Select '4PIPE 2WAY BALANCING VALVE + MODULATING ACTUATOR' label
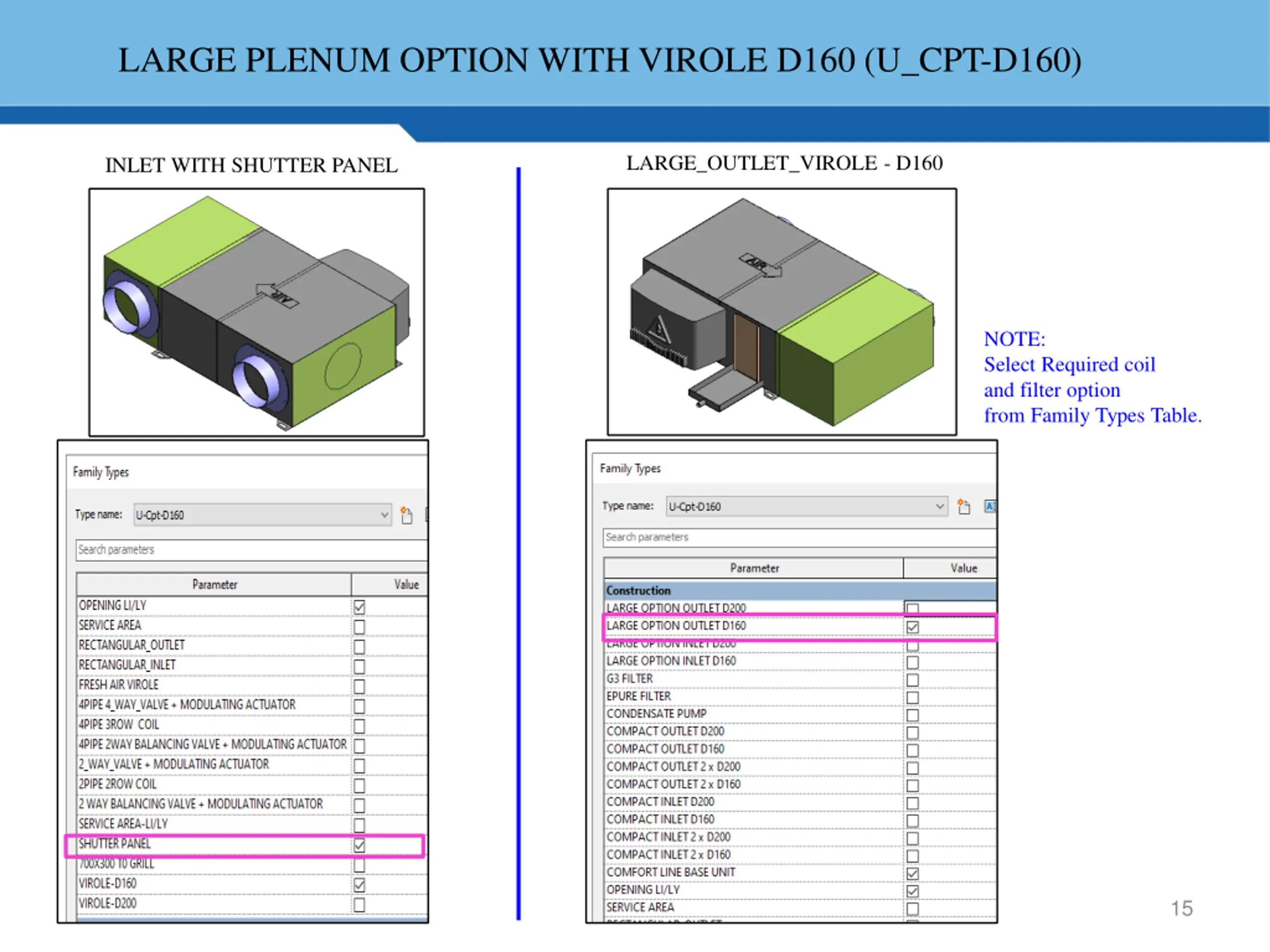 pos(212,744)
